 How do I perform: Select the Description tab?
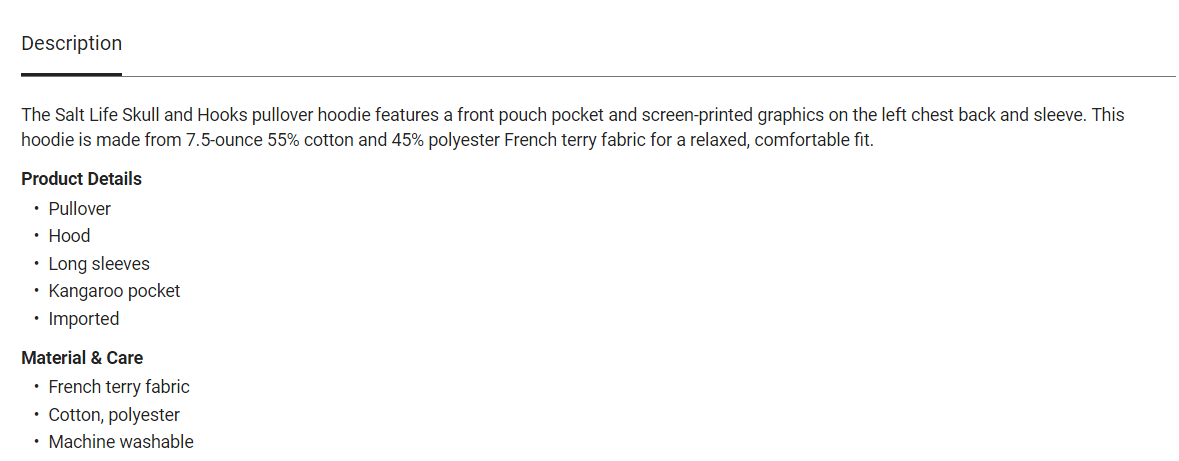(71, 44)
